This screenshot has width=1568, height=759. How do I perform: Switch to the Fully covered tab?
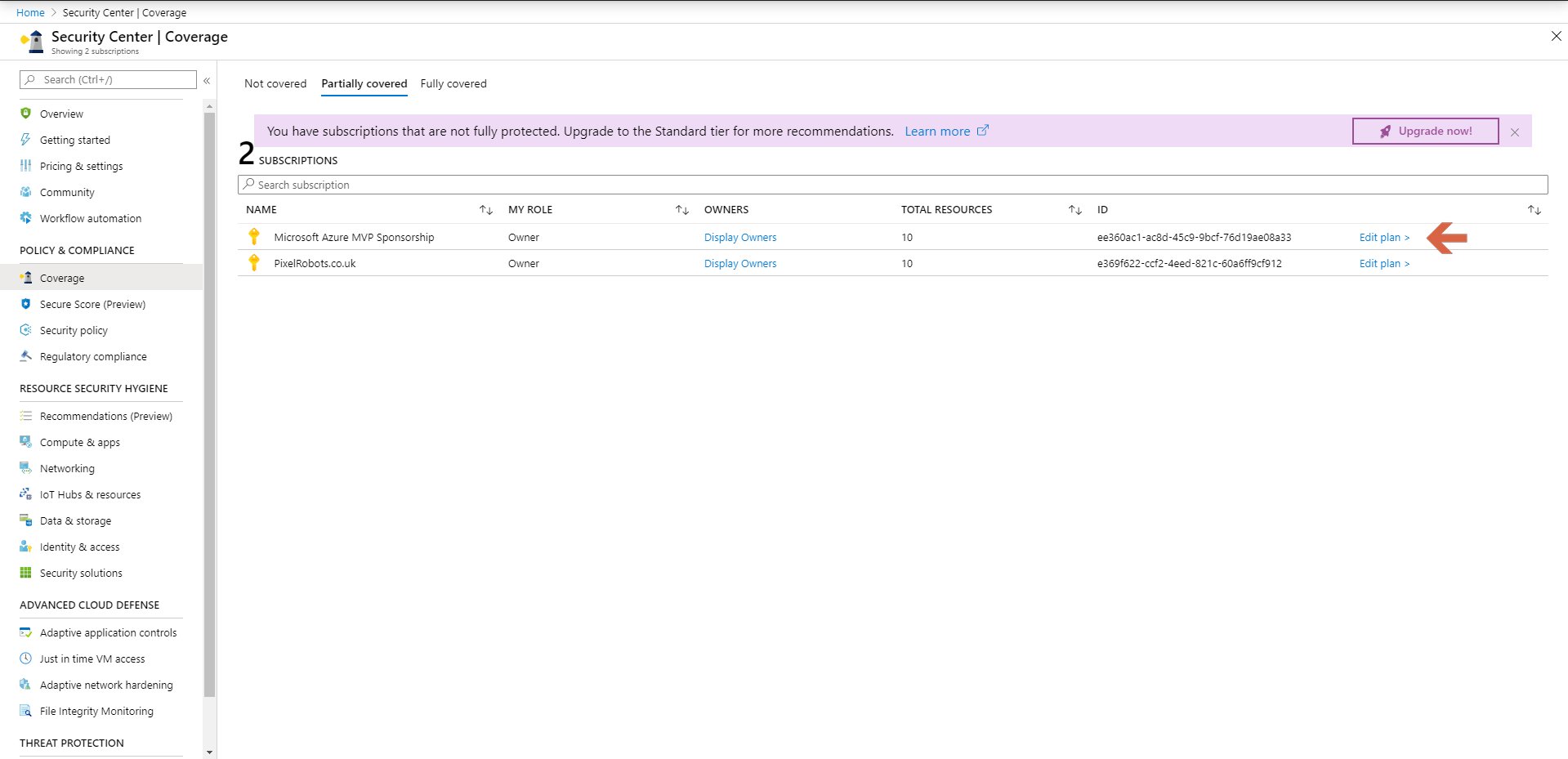(x=453, y=83)
